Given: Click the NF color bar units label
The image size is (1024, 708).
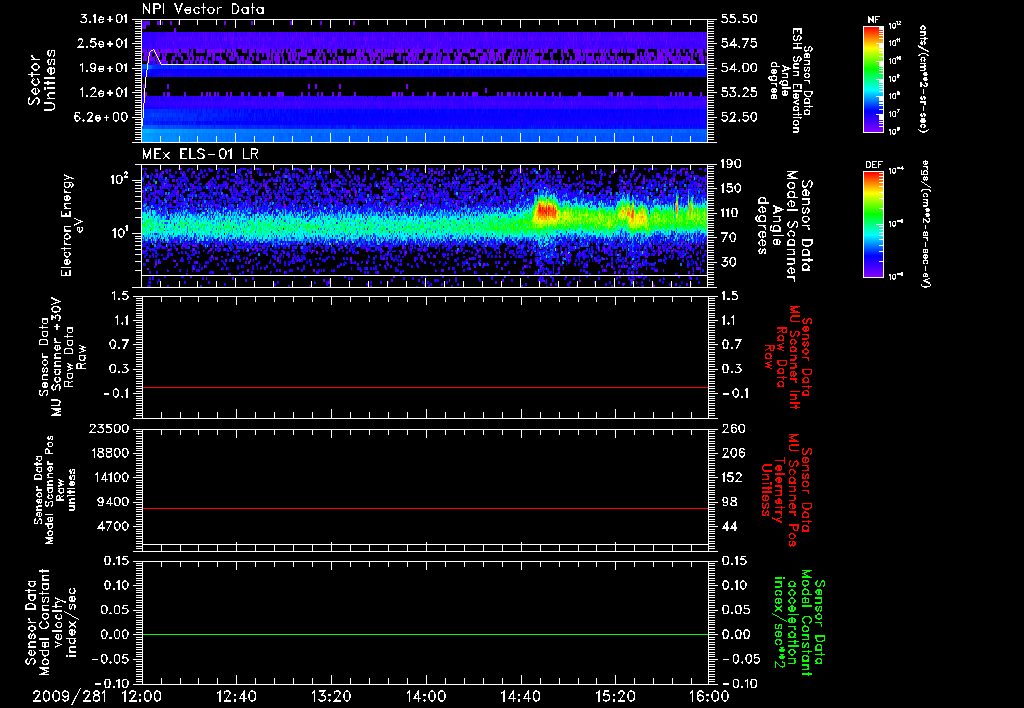Looking at the screenshot, I should 923,78.
